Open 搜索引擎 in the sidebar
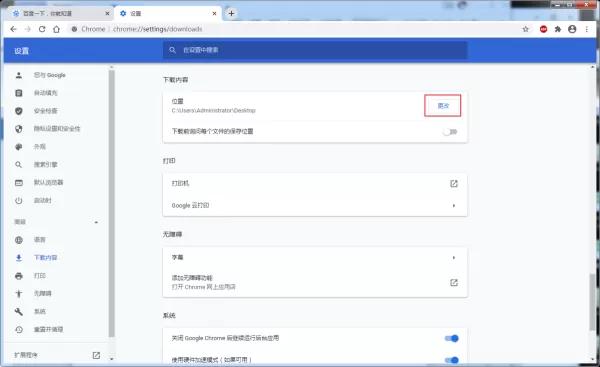The height and width of the screenshot is (367, 600). 46,165
